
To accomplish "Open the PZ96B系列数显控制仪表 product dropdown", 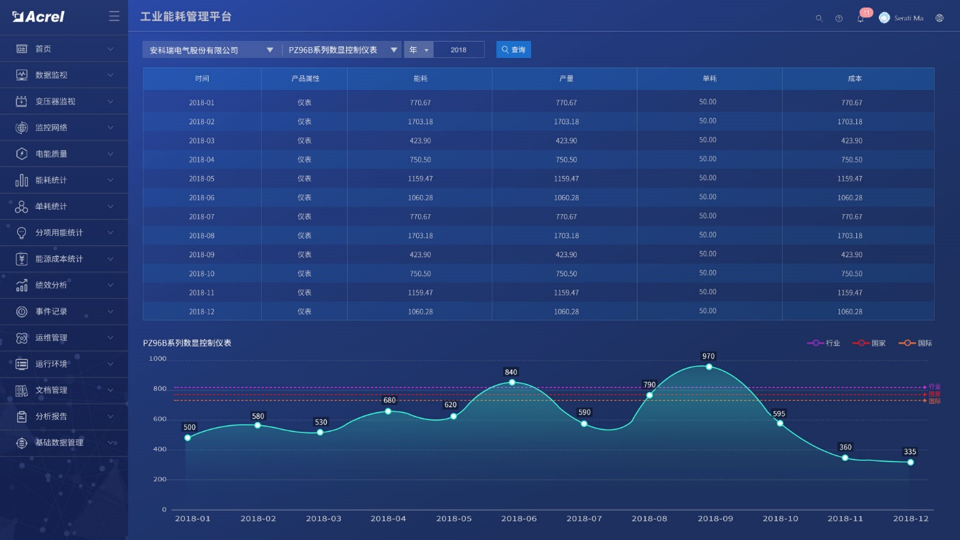I will click(x=341, y=50).
